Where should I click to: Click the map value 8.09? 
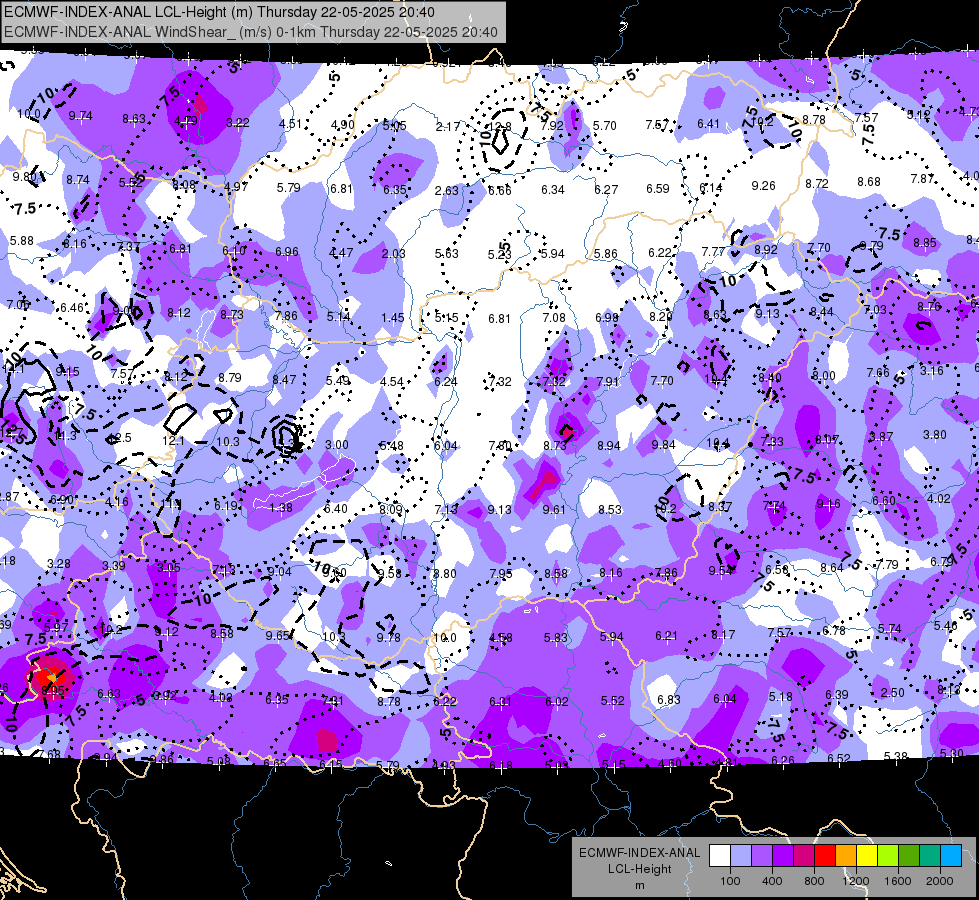pos(391,510)
